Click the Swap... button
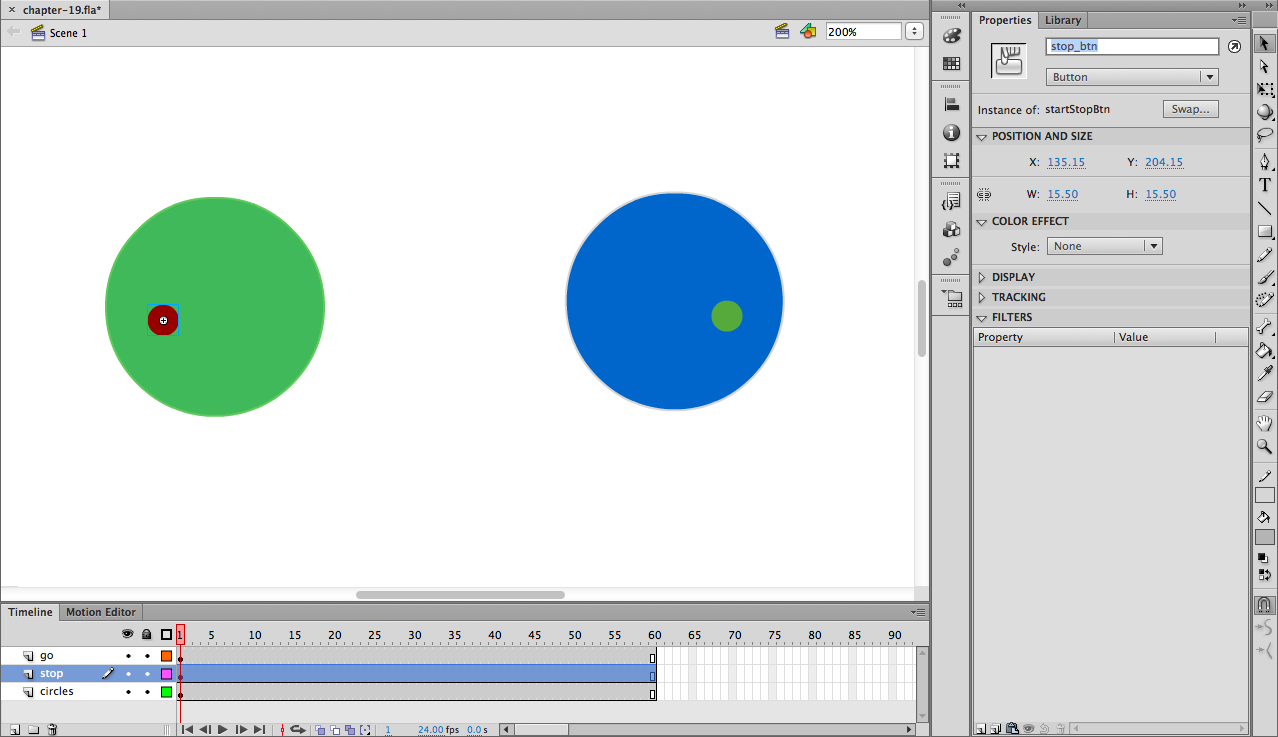This screenshot has width=1278, height=737. pos(1190,109)
